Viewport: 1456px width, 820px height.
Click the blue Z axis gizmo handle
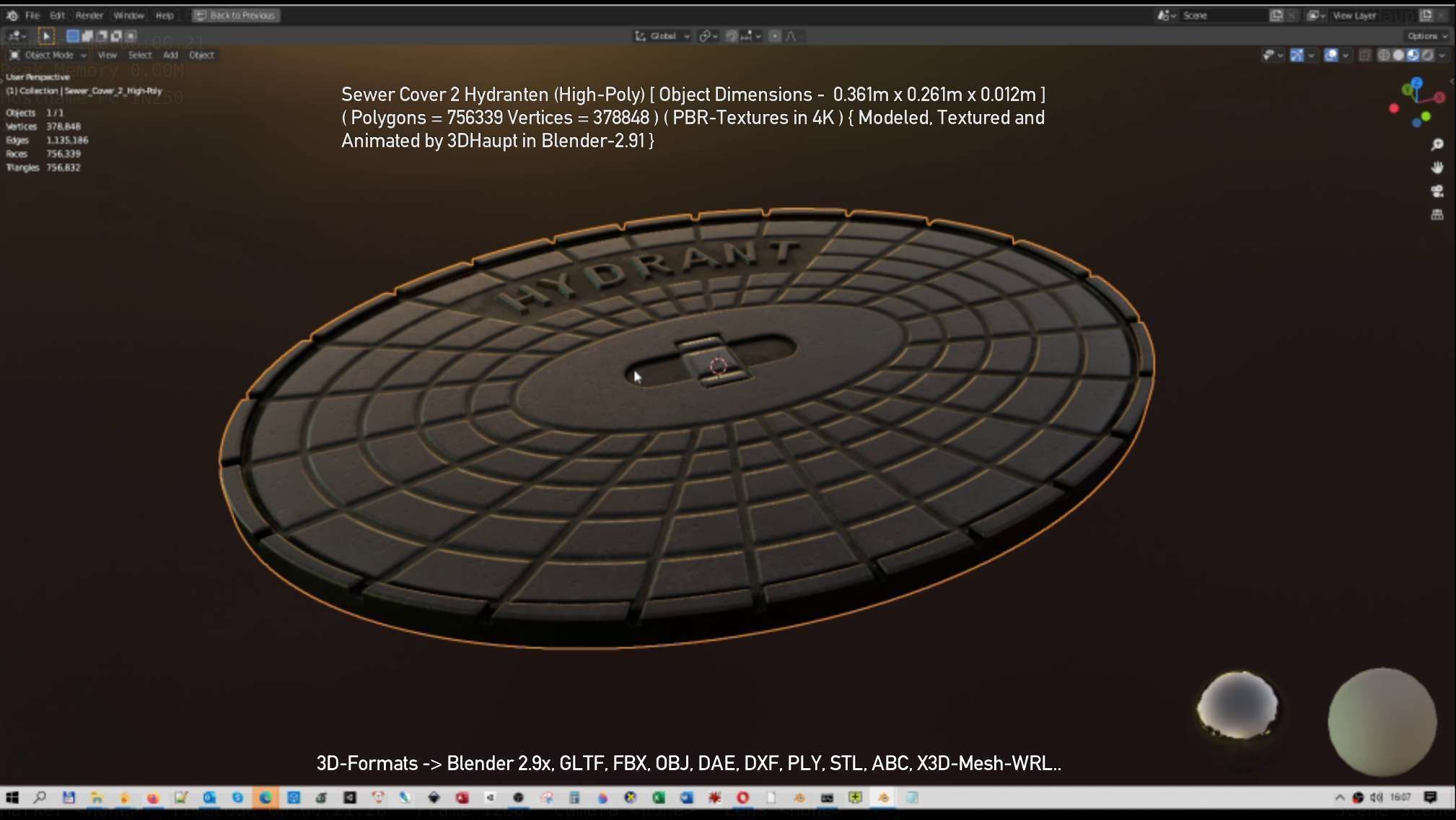pos(1416,82)
